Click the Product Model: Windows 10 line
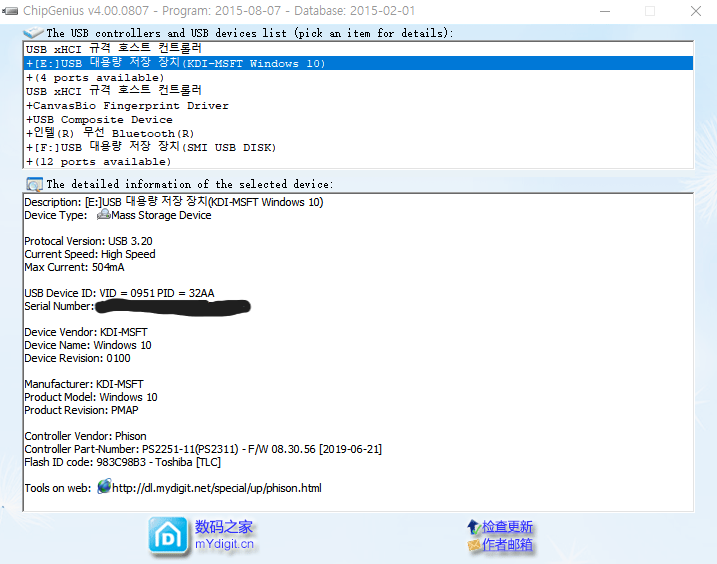Viewport: 717px width, 564px height. pos(91,397)
